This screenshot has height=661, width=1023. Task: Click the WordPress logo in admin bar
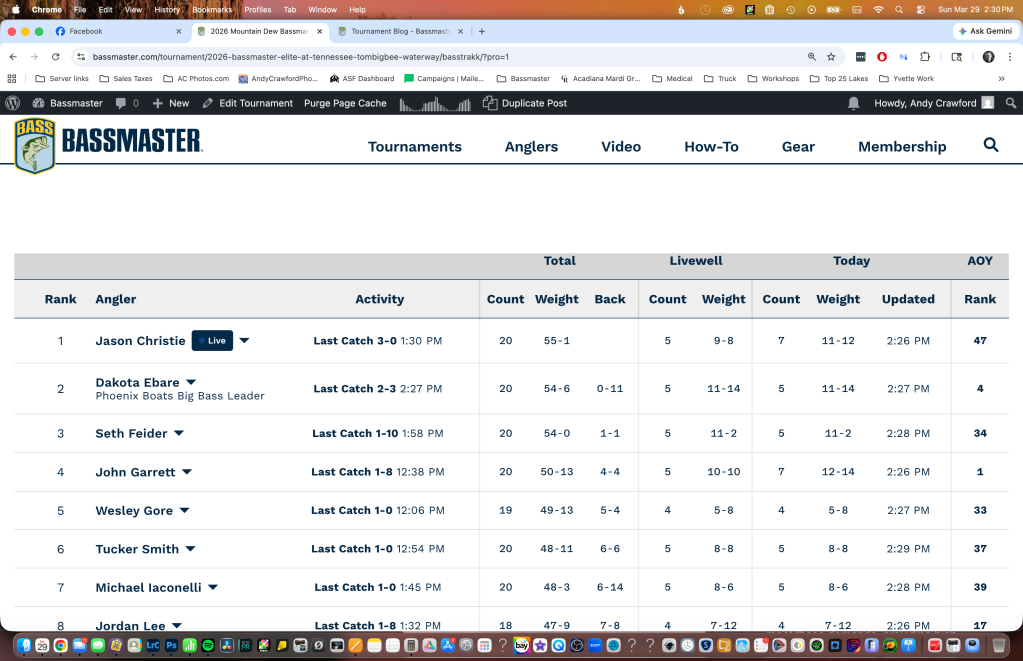(13, 103)
